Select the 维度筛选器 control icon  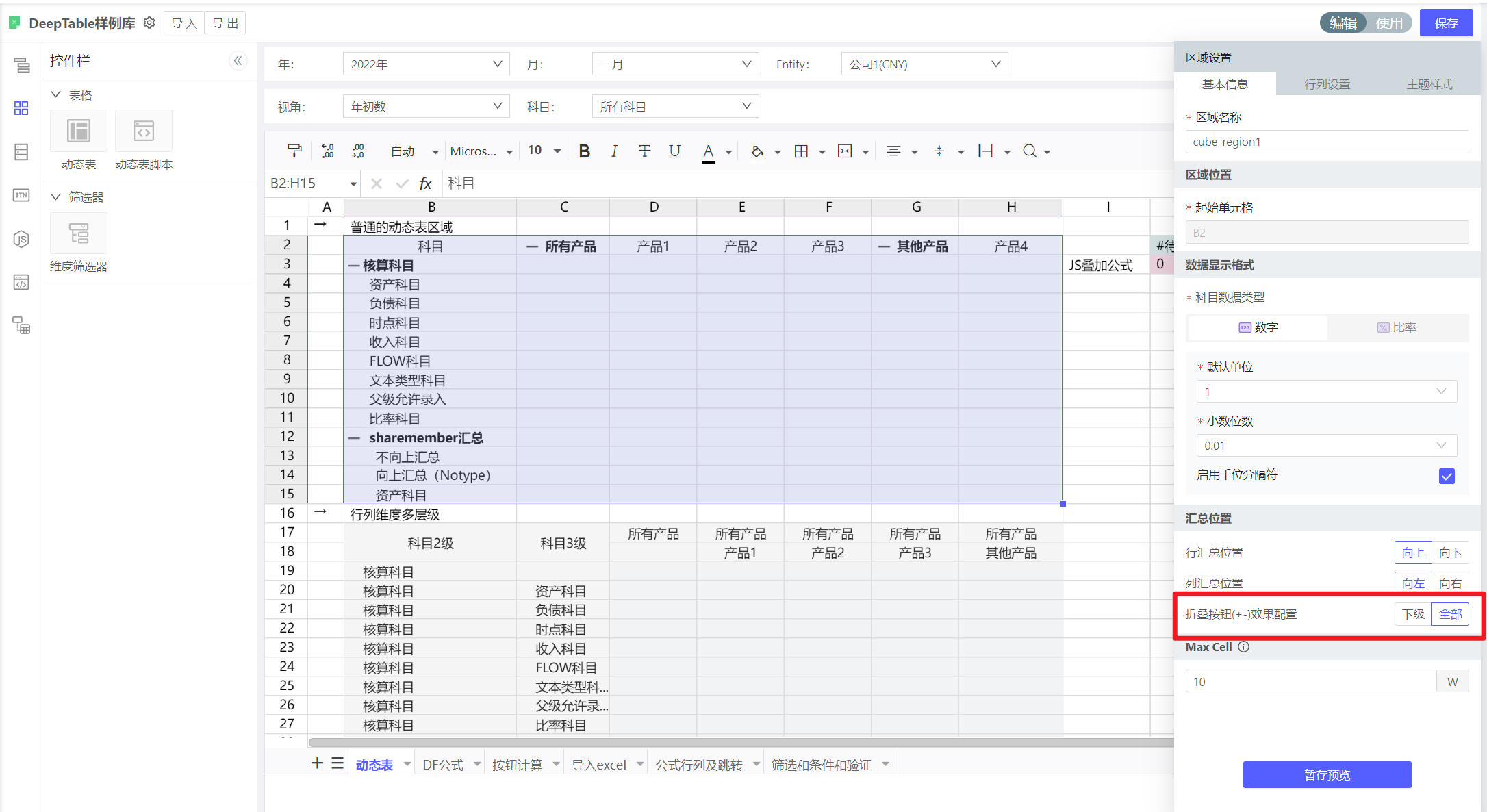point(79,233)
